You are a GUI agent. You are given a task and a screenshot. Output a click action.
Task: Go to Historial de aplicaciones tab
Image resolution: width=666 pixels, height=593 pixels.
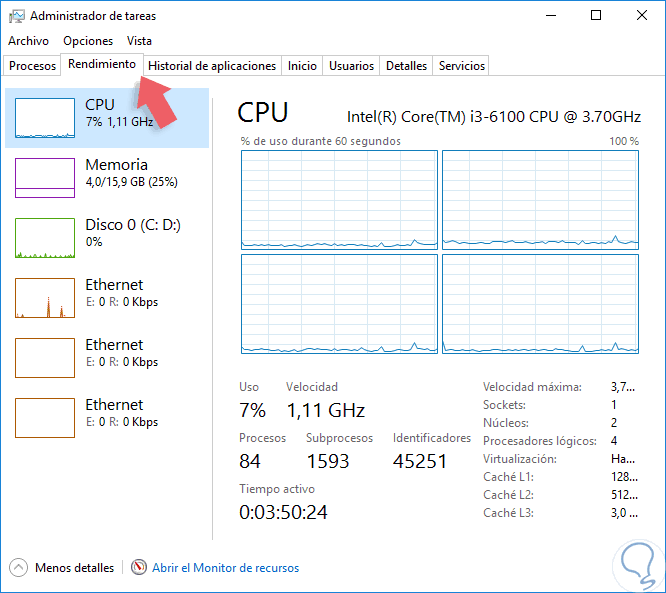pos(212,66)
